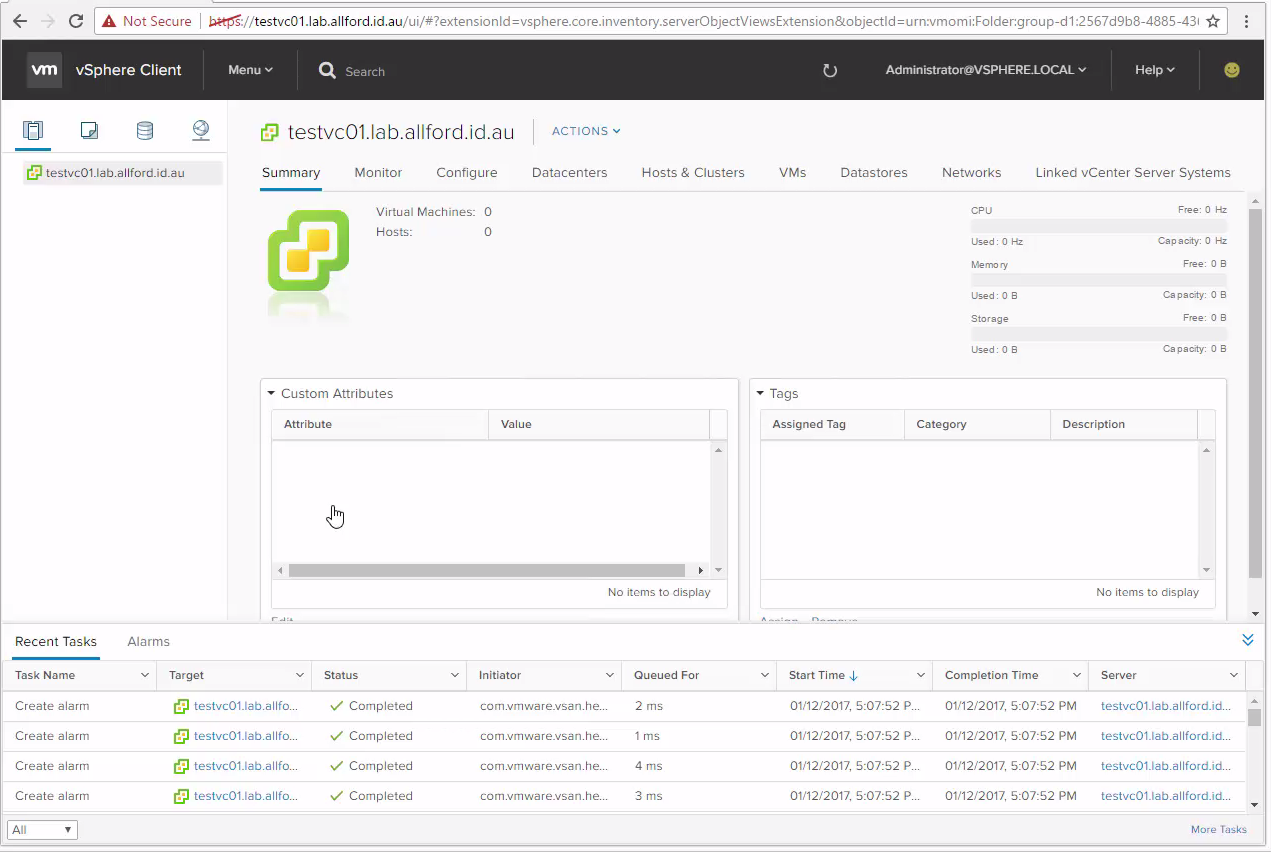Image resolution: width=1271 pixels, height=852 pixels.
Task: Open the Menu dropdown
Action: point(250,70)
